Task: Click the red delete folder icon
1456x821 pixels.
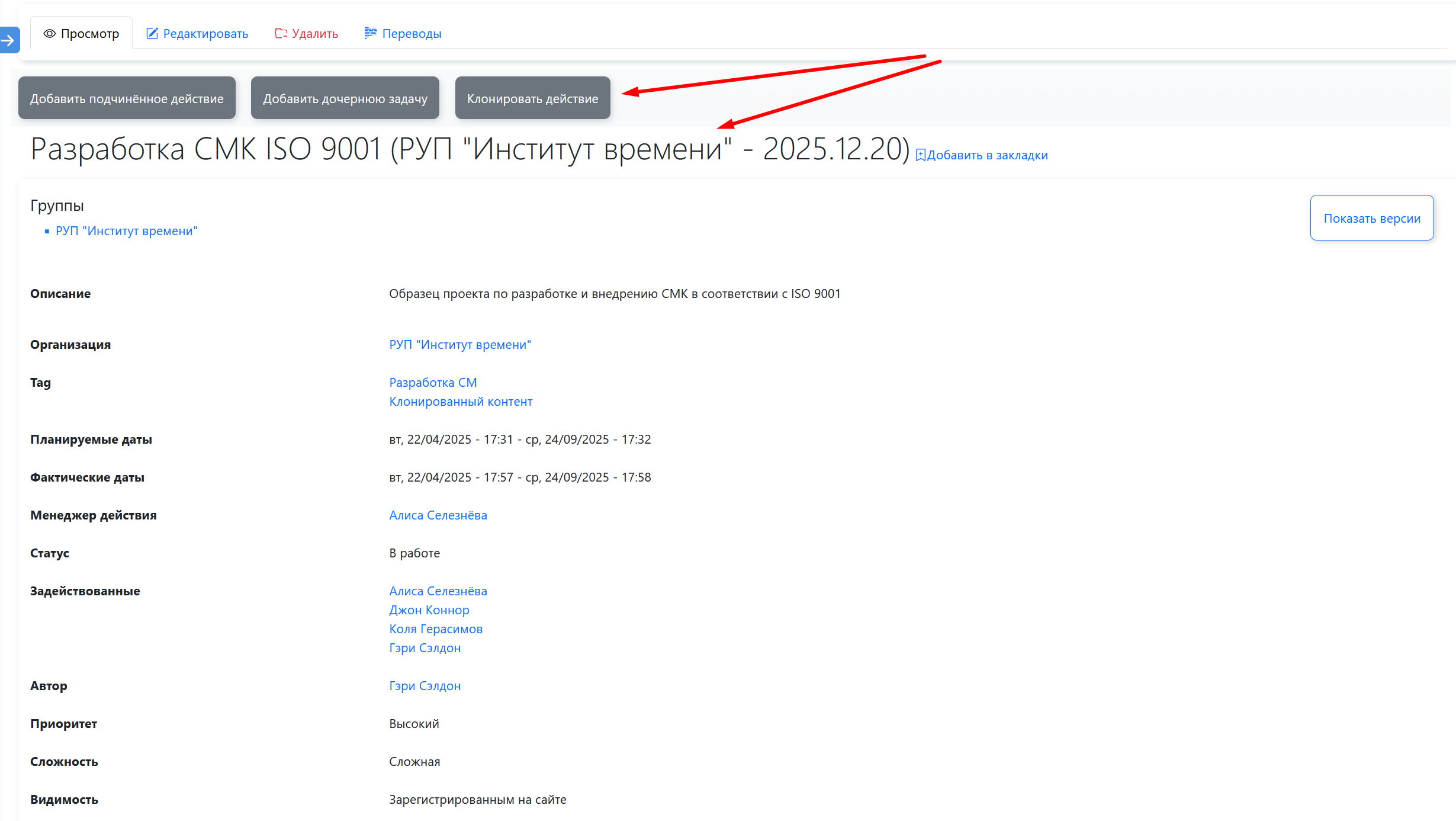Action: coord(281,34)
